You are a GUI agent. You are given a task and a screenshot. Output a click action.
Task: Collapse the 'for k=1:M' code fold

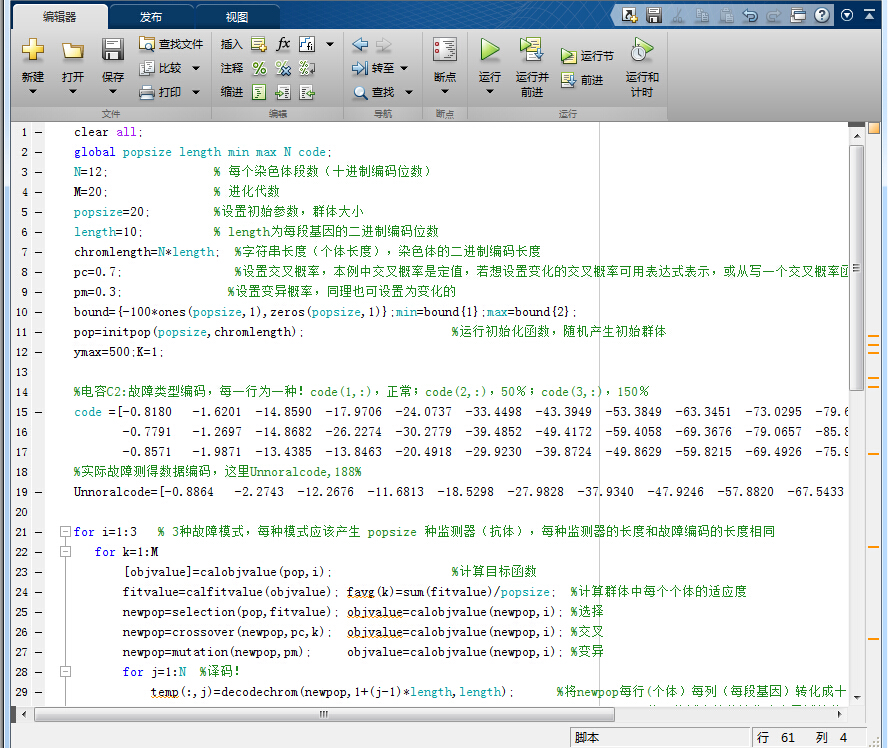(66, 552)
